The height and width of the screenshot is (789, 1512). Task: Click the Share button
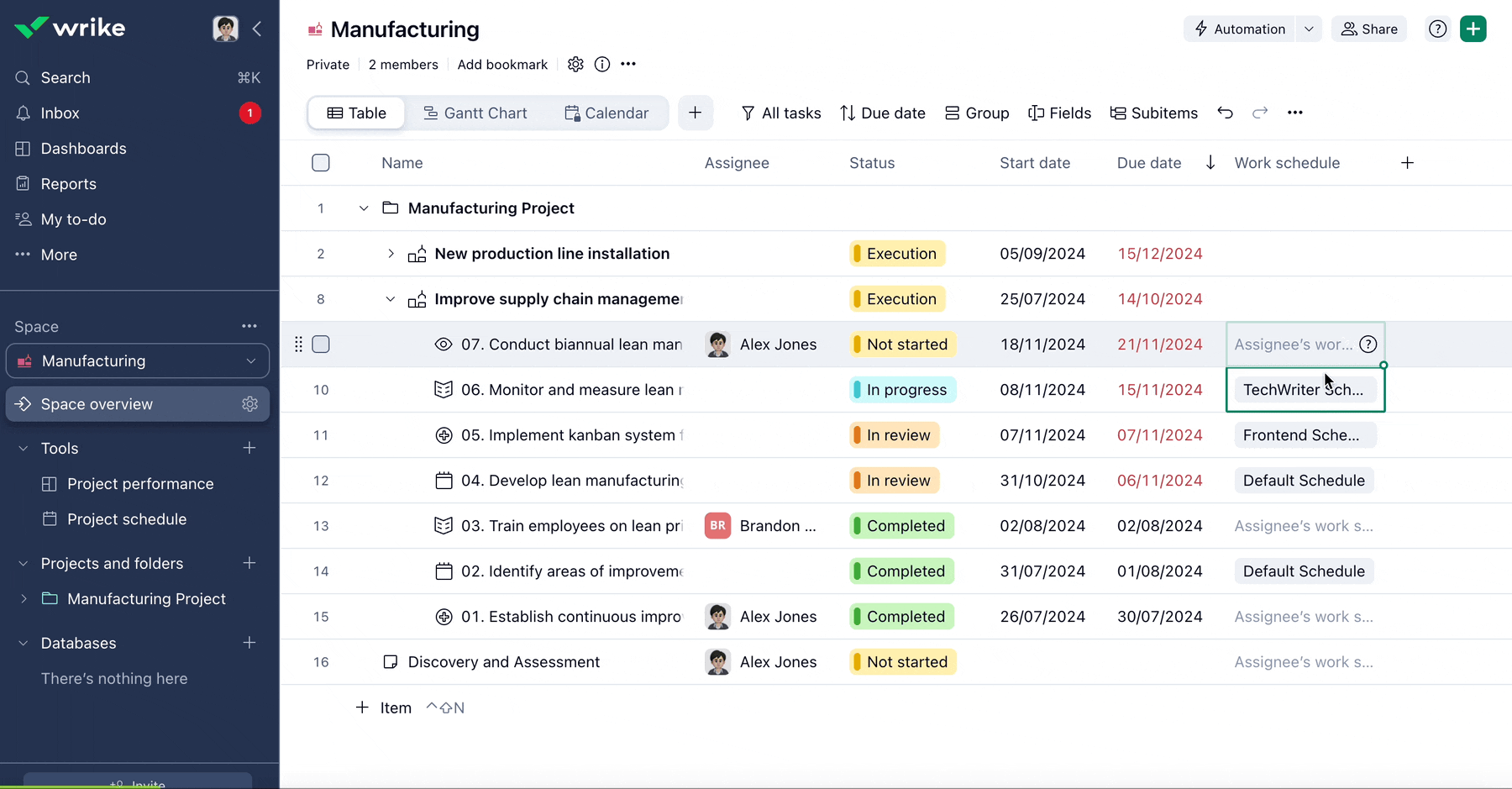point(1369,28)
